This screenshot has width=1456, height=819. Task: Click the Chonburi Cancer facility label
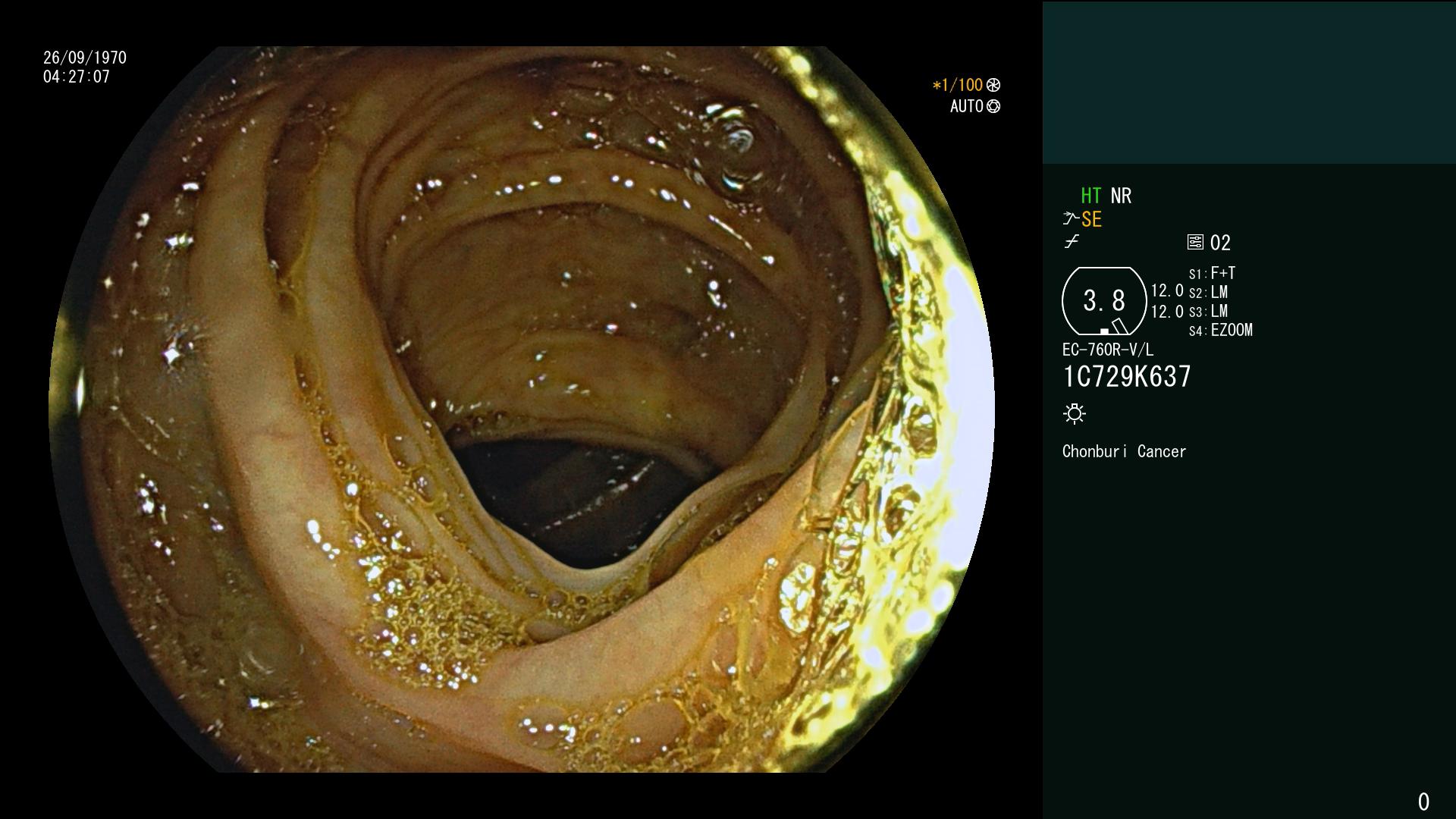point(1124,451)
